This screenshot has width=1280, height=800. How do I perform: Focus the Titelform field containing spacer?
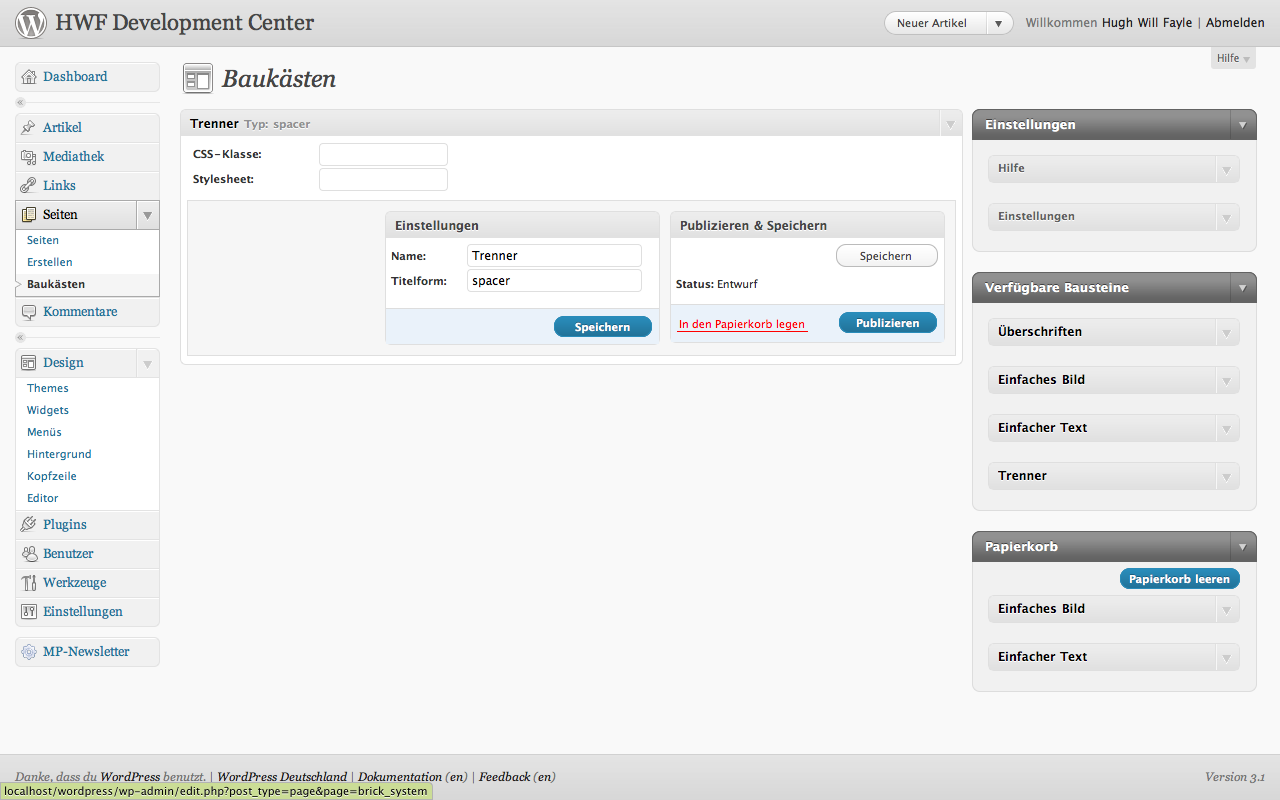pos(554,281)
